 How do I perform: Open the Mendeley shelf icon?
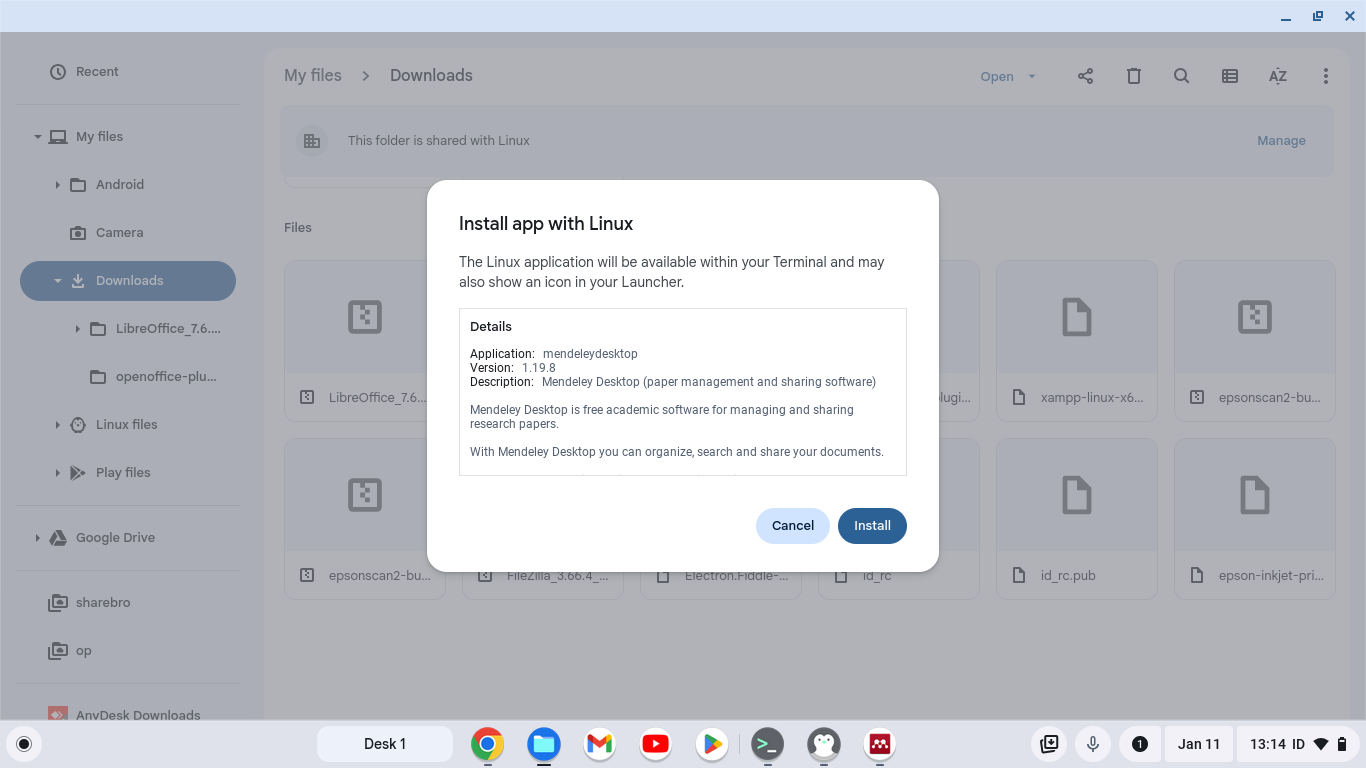(x=880, y=744)
